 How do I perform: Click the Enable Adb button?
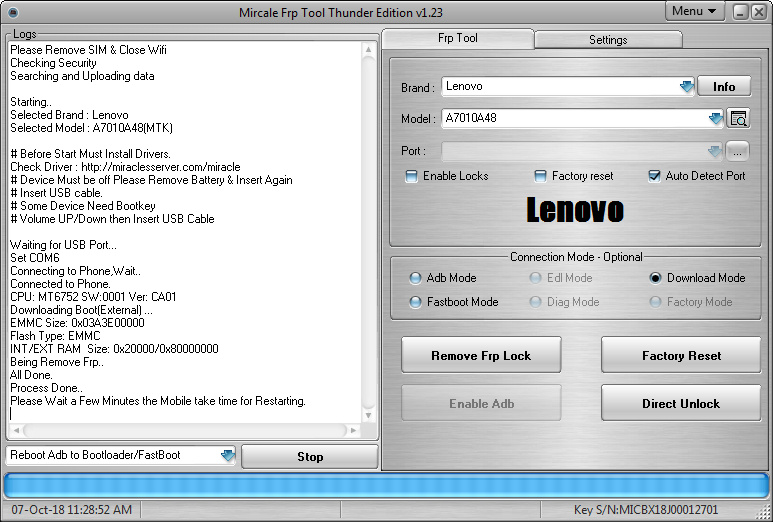coord(481,403)
